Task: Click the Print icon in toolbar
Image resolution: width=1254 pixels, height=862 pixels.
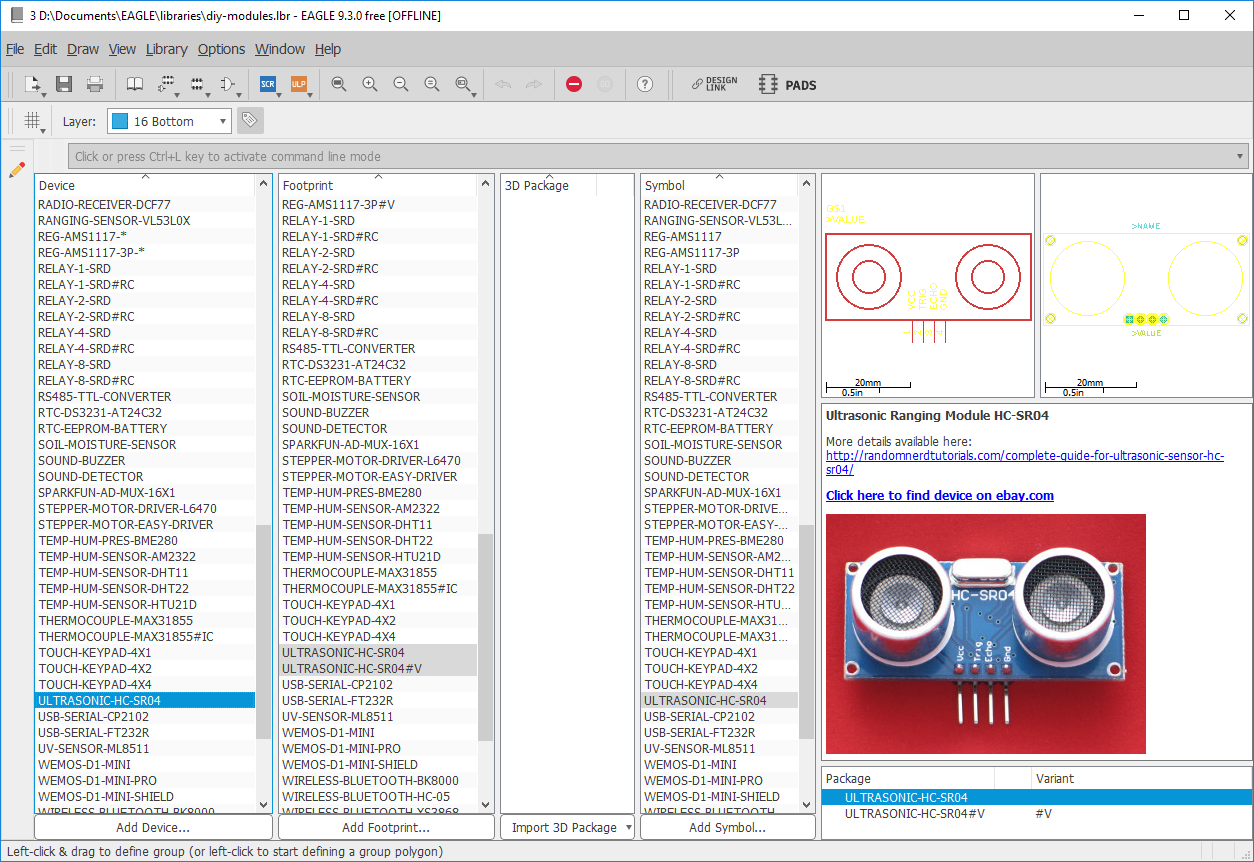Action: click(95, 85)
